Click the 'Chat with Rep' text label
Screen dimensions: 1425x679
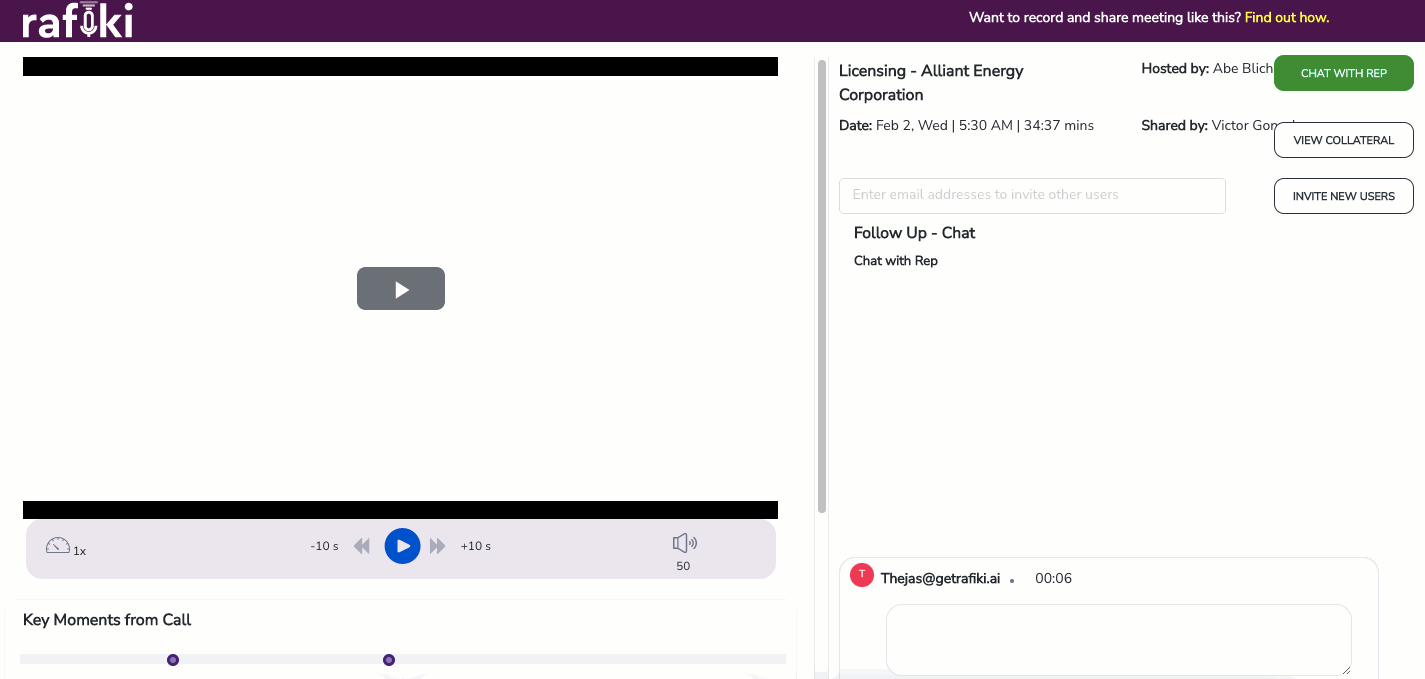[896, 261]
